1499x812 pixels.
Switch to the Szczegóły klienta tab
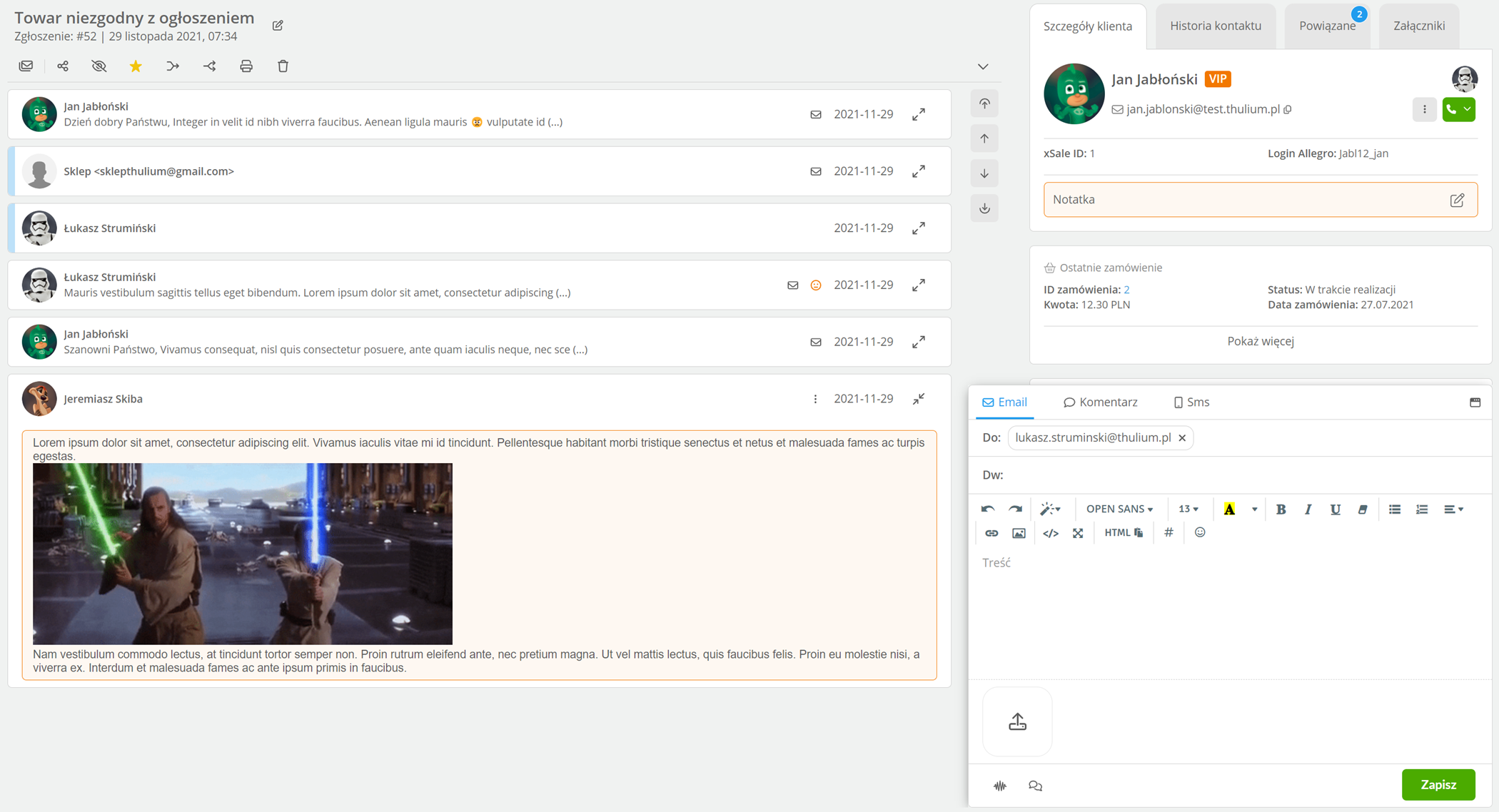pyautogui.click(x=1088, y=26)
